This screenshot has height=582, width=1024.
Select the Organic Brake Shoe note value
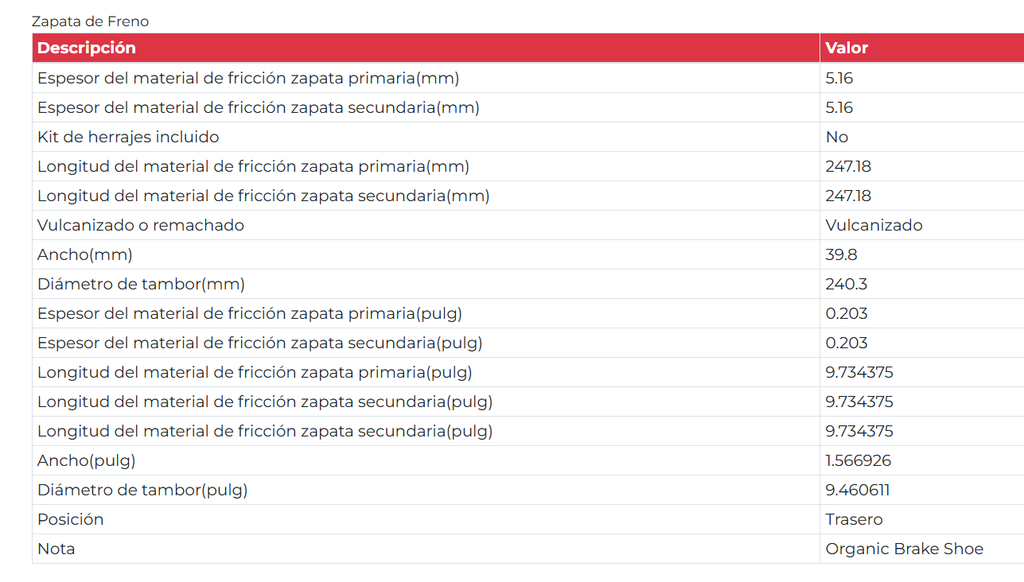pyautogui.click(x=904, y=549)
